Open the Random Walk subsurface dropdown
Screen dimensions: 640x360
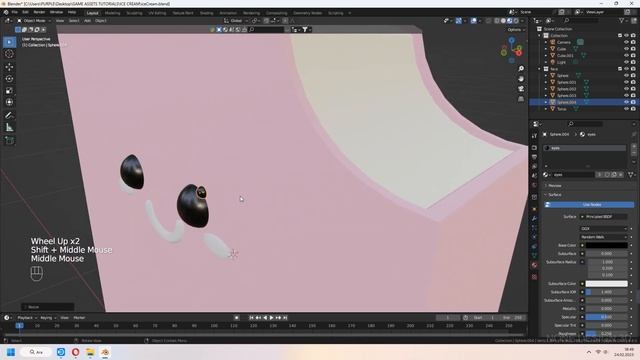[604, 237]
